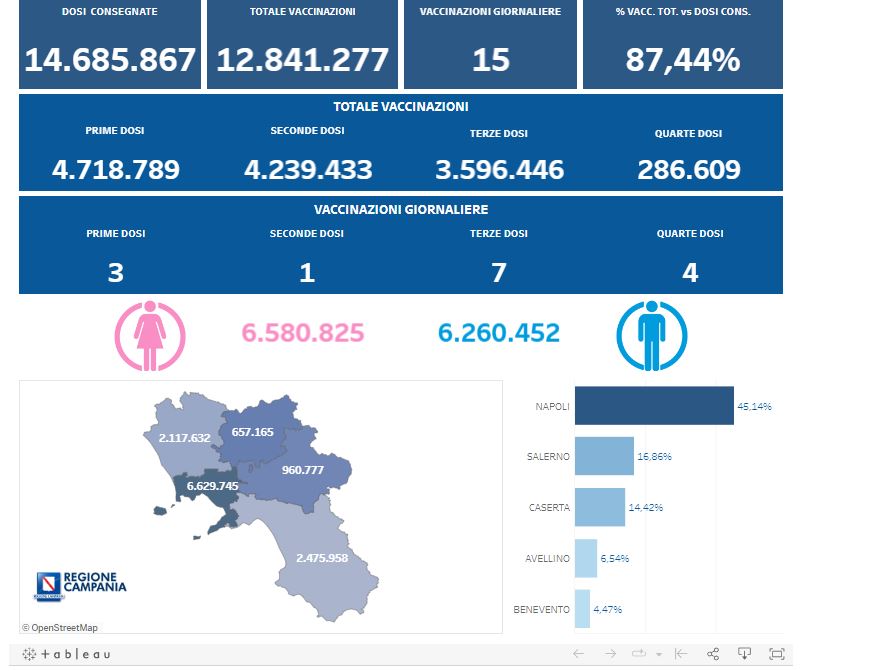Open the Share icon in toolbar
Screen dimensions: 875x671
[713, 654]
